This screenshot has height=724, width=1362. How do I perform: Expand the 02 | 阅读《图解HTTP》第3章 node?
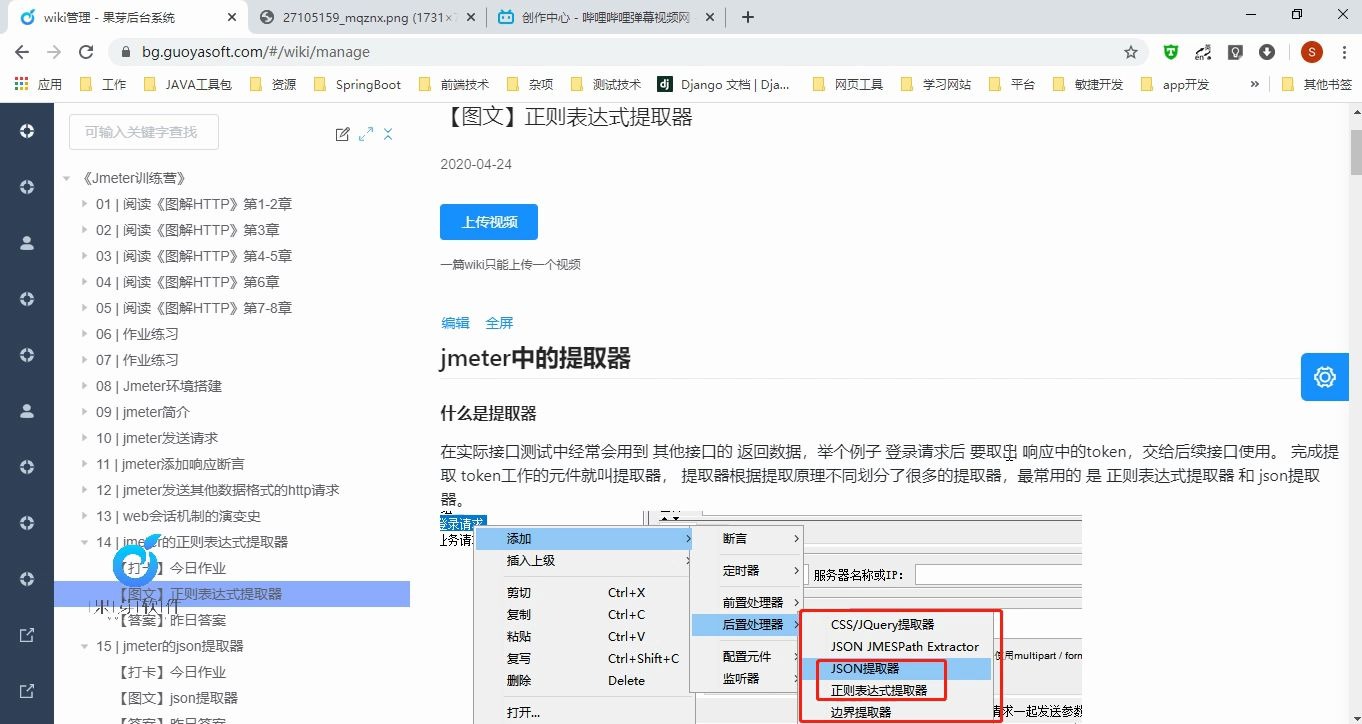point(85,230)
